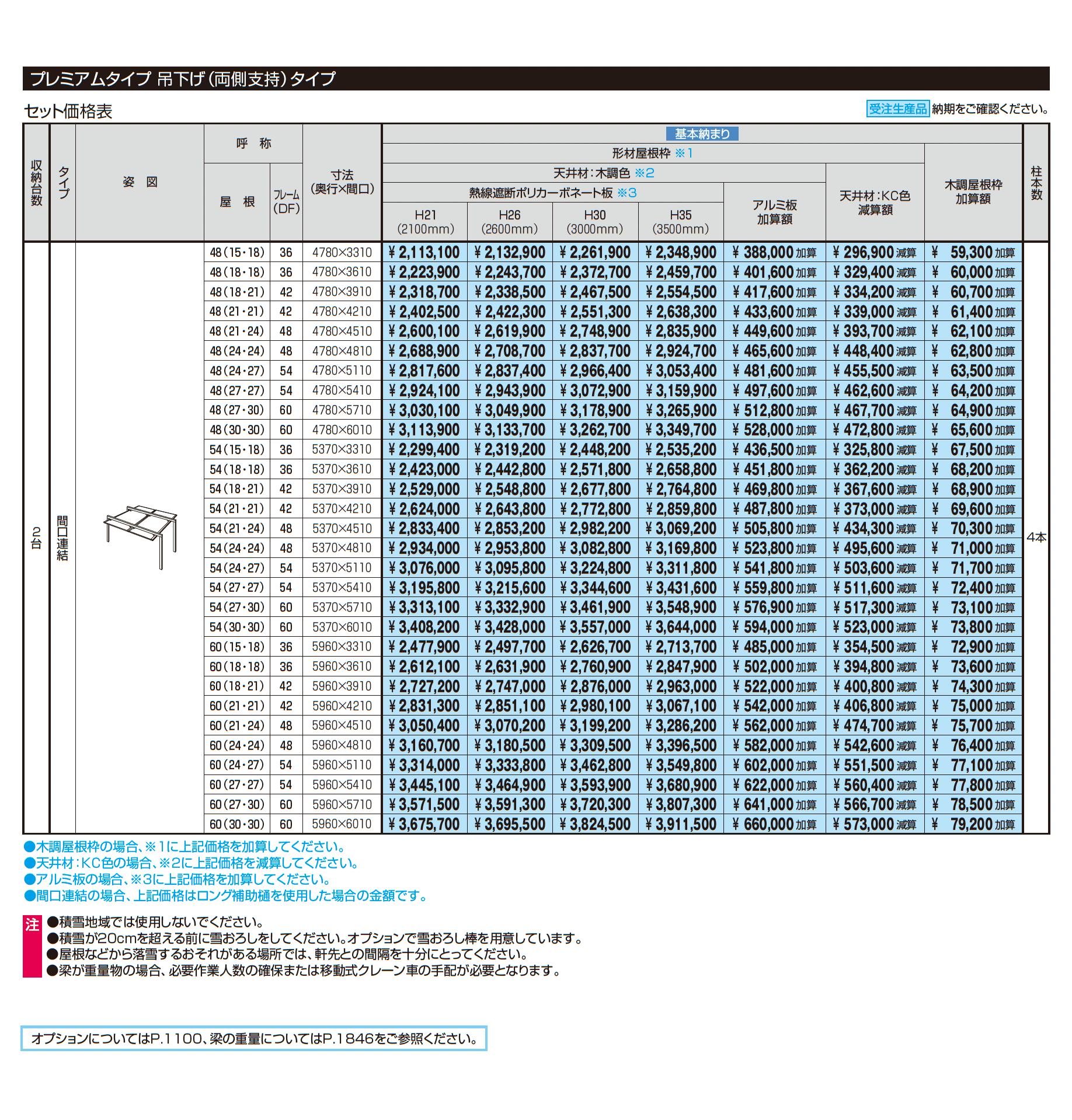1072x1120 pixels.
Task: Click the ¥3,169,800 price cell
Action: [681, 548]
